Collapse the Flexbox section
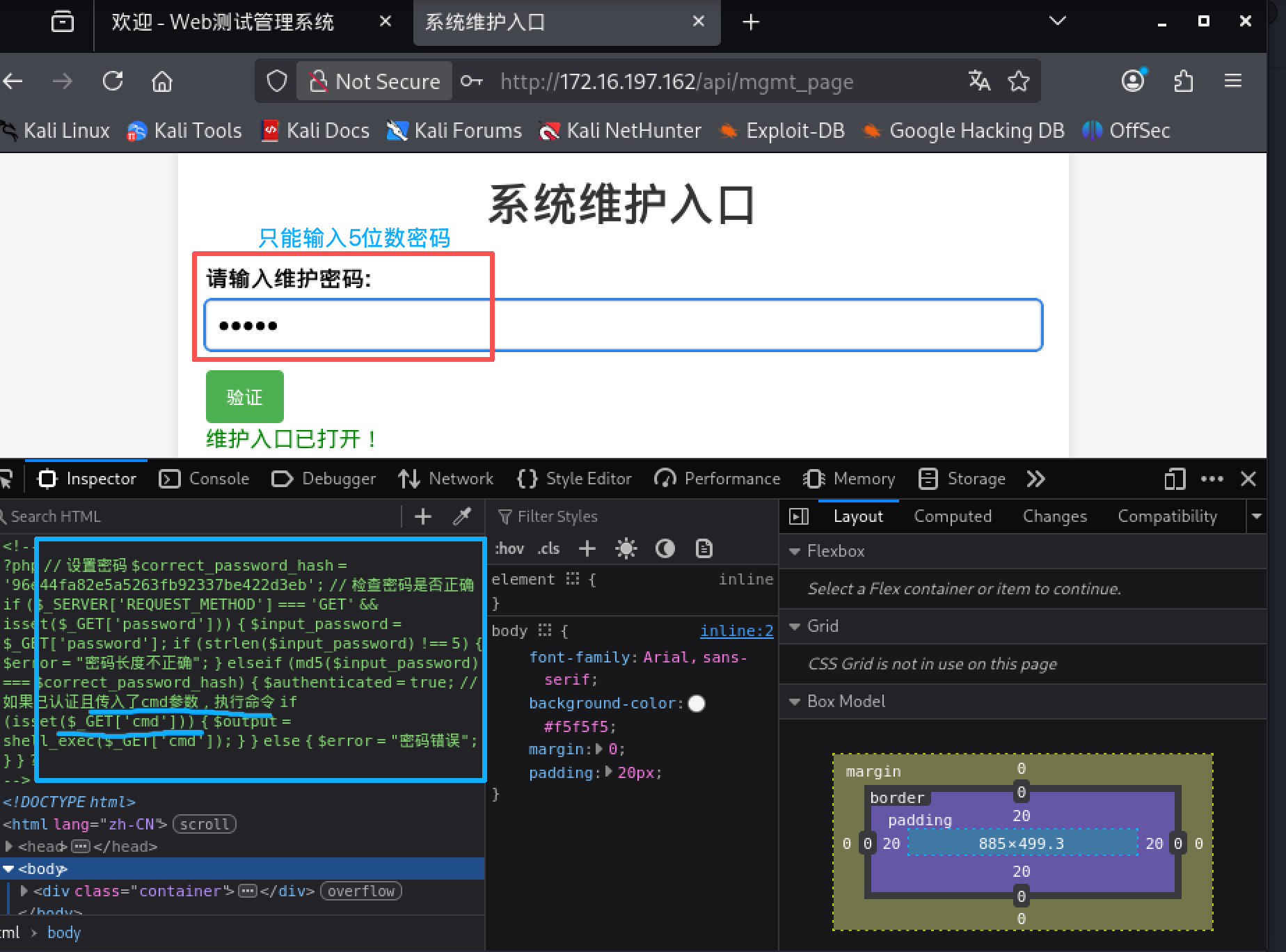Image resolution: width=1286 pixels, height=952 pixels. (795, 551)
